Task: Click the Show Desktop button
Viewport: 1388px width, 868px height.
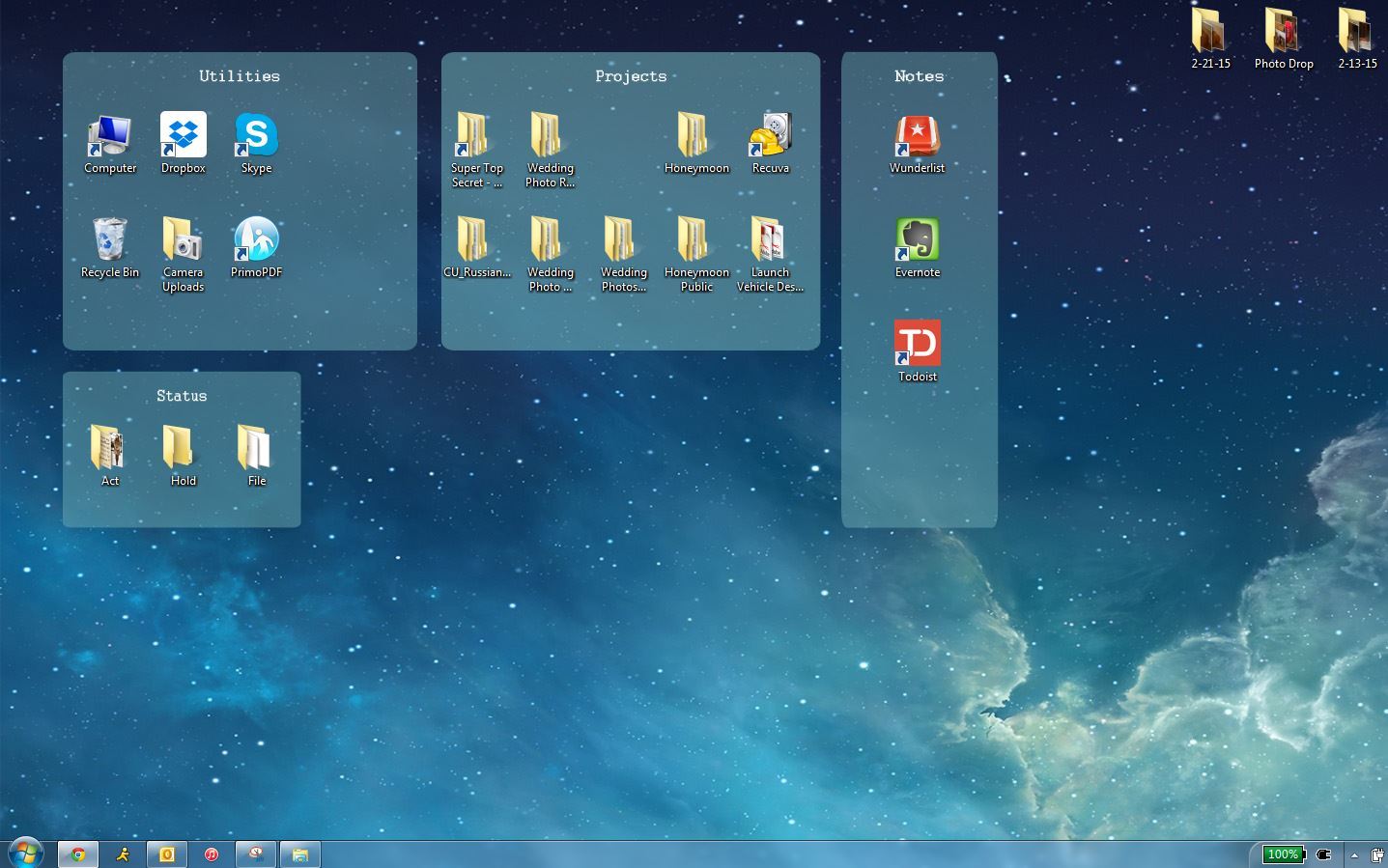Action: click(x=1383, y=854)
